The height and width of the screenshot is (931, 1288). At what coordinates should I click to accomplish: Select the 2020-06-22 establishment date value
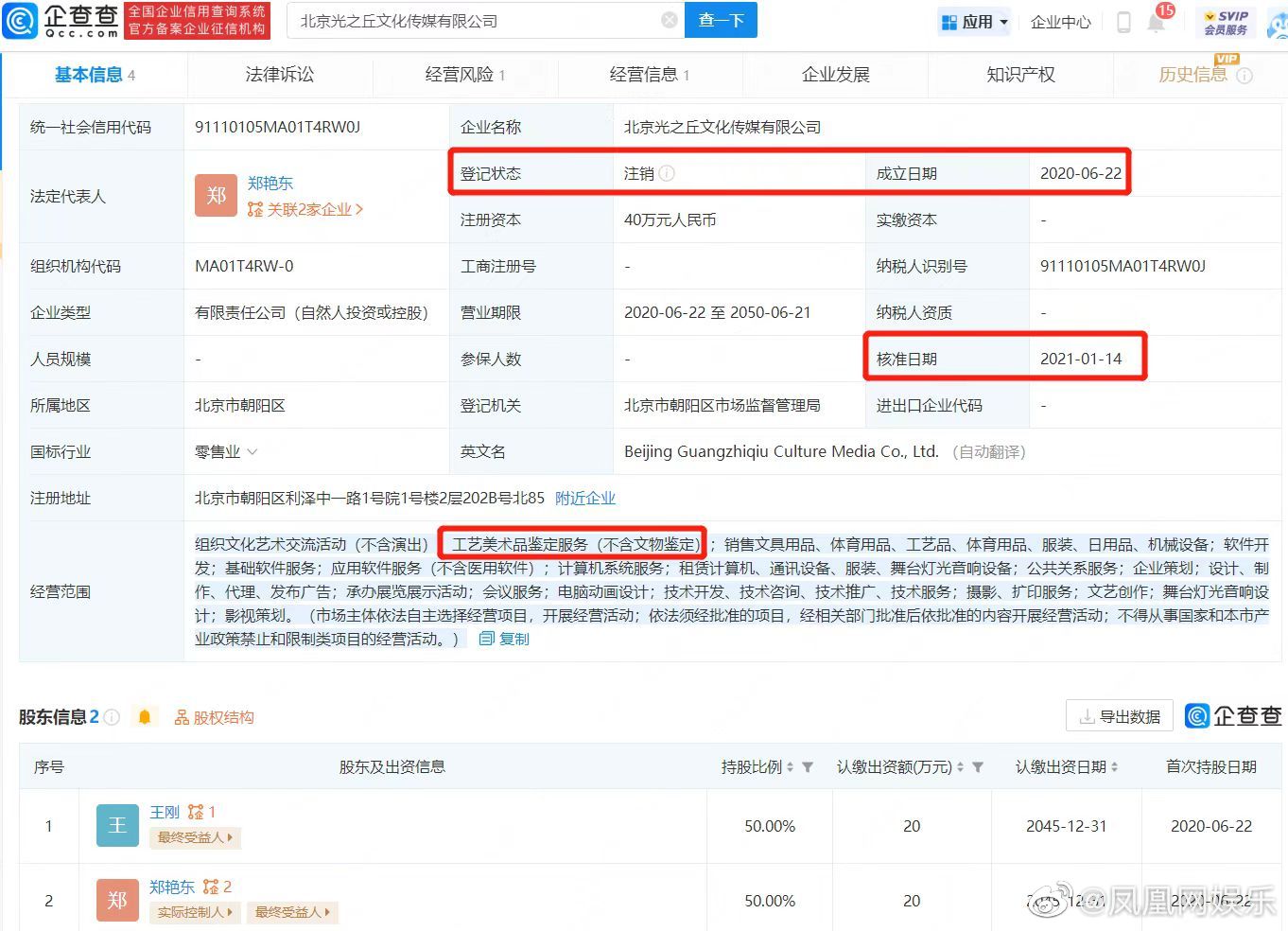(1081, 173)
